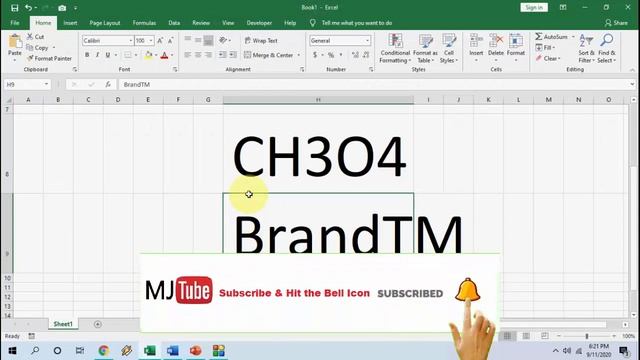The height and width of the screenshot is (360, 640).
Task: Toggle Wrap Text
Action: click(261, 40)
